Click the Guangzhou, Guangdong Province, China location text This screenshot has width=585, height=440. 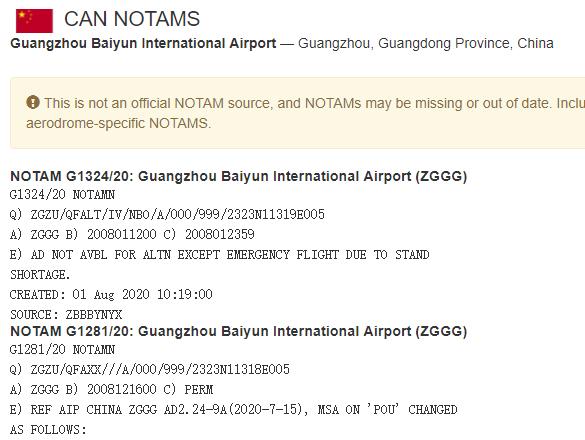point(426,44)
